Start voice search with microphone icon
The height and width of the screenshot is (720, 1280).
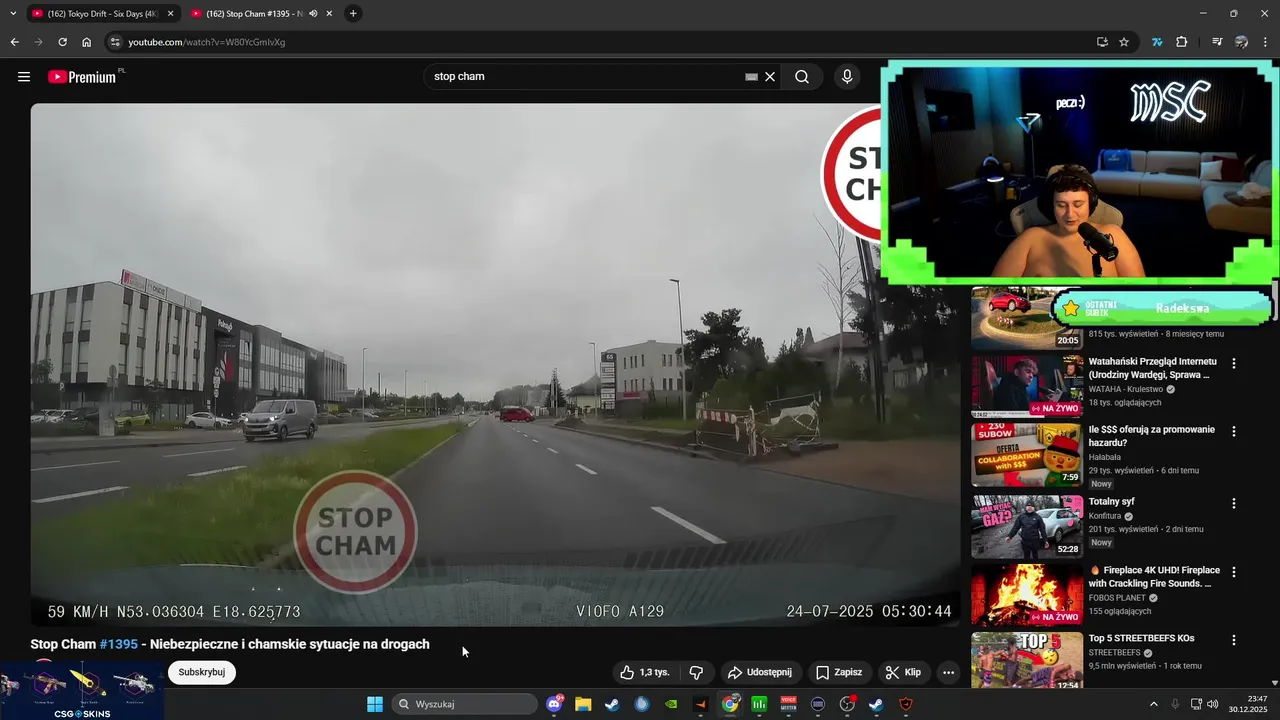pyautogui.click(x=847, y=77)
